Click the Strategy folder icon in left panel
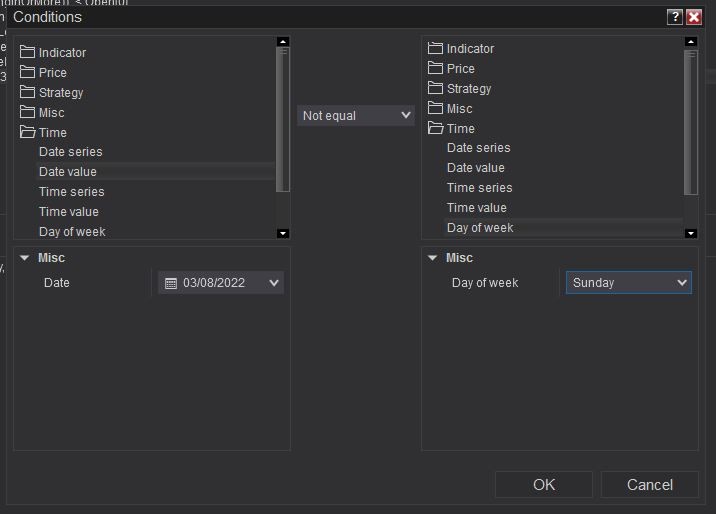This screenshot has height=514, width=716. pos(27,92)
